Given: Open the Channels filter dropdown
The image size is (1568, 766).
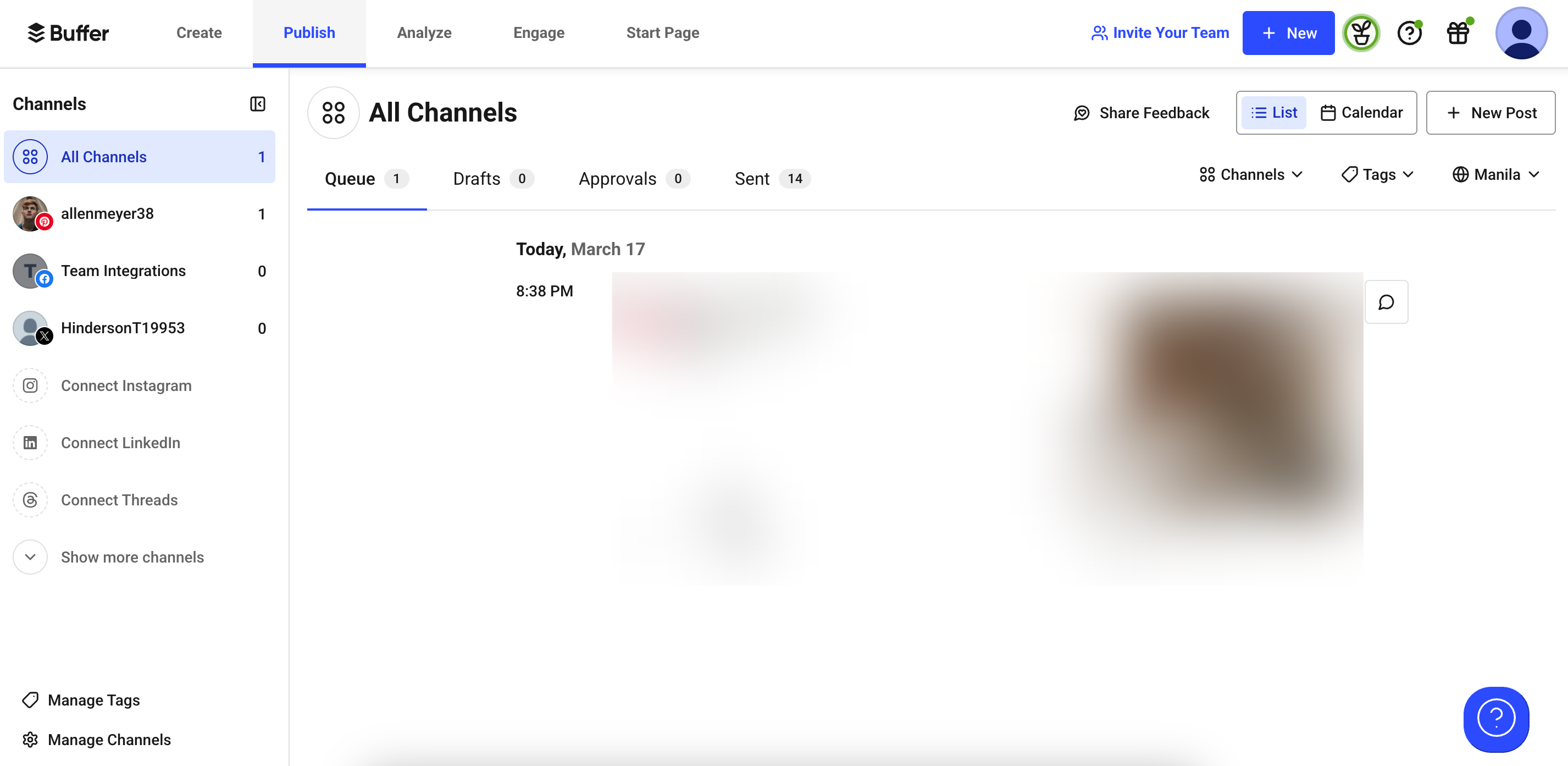Looking at the screenshot, I should point(1251,175).
